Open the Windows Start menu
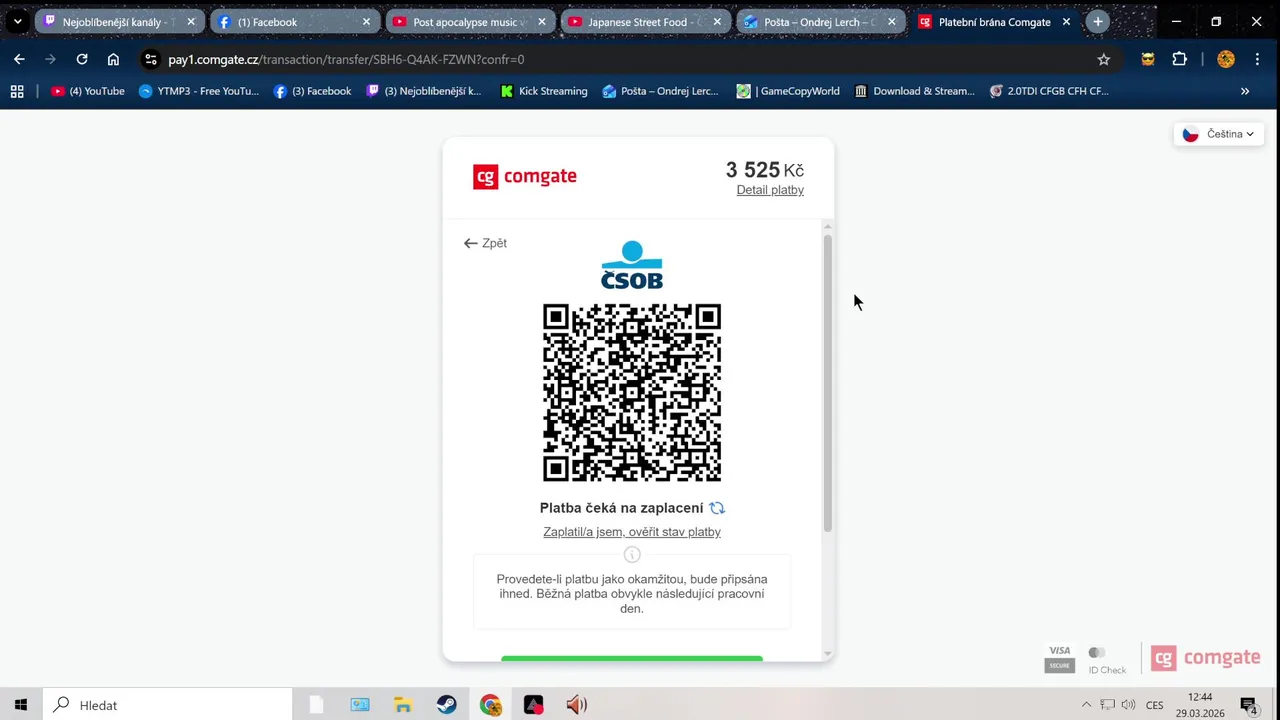The height and width of the screenshot is (720, 1280). [x=20, y=705]
